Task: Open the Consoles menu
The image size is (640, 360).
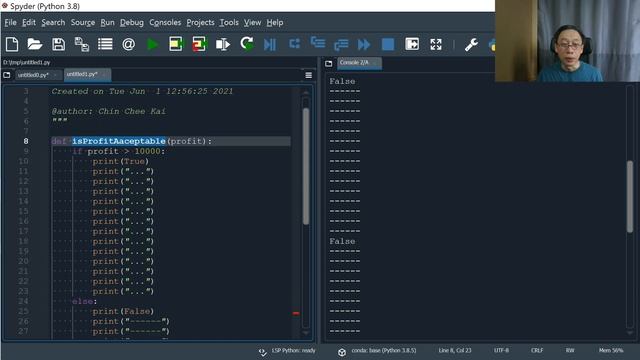Action: [x=165, y=22]
